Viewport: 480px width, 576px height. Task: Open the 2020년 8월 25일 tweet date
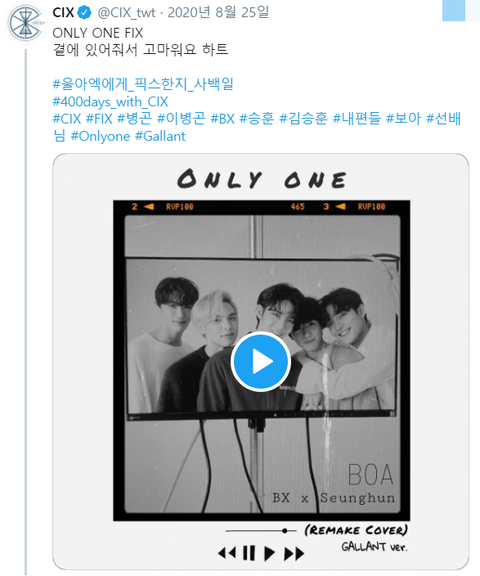click(x=218, y=12)
